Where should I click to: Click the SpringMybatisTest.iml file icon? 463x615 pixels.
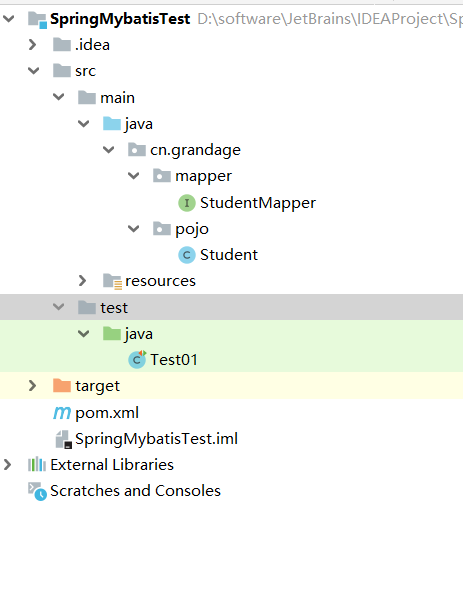coord(64,439)
